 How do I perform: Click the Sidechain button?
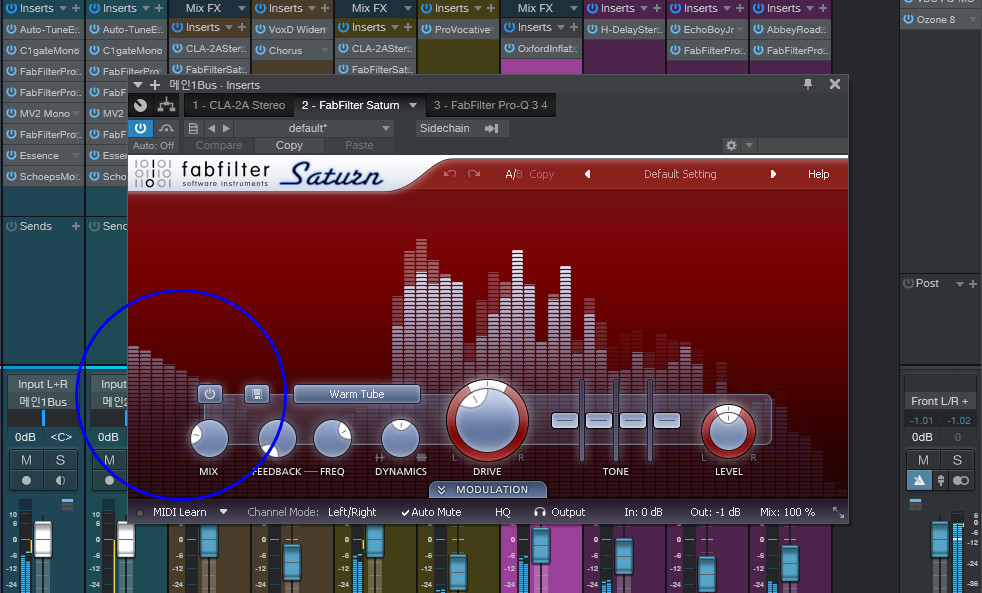(460, 128)
